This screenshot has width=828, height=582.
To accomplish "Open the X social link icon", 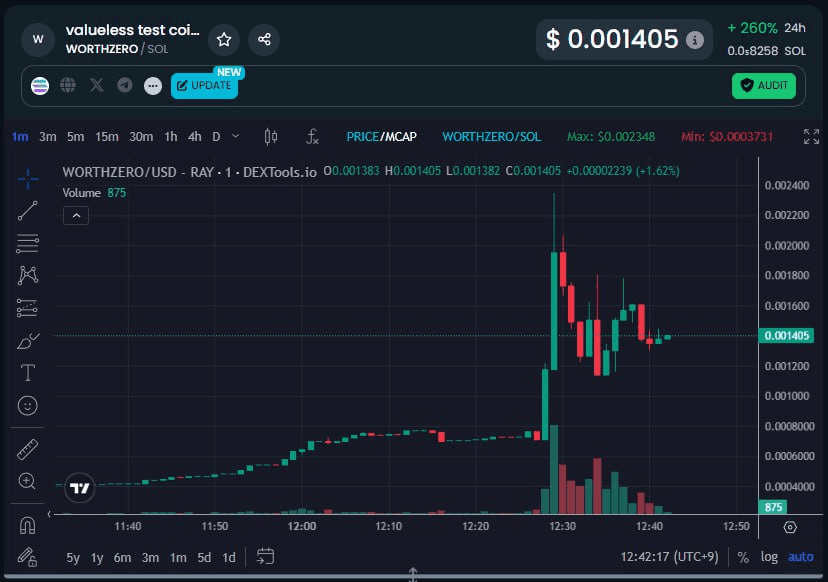I will (97, 85).
